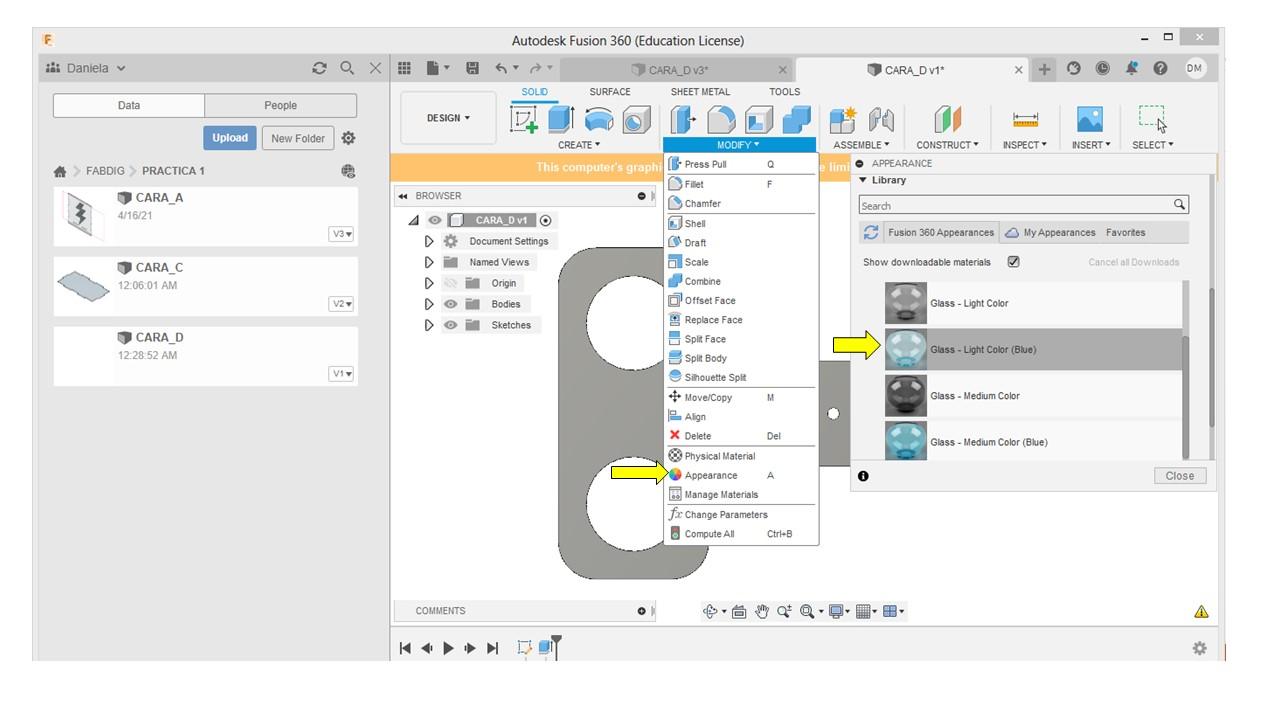The height and width of the screenshot is (720, 1280).
Task: Open timeline settings gear
Action: pyautogui.click(x=1199, y=648)
